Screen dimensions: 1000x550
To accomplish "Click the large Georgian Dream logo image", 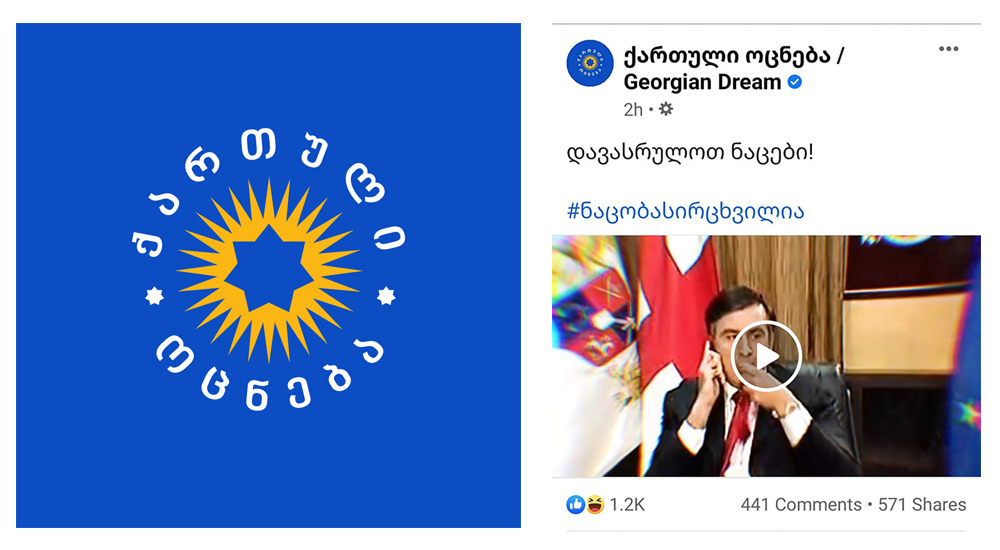I will pyautogui.click(x=268, y=276).
